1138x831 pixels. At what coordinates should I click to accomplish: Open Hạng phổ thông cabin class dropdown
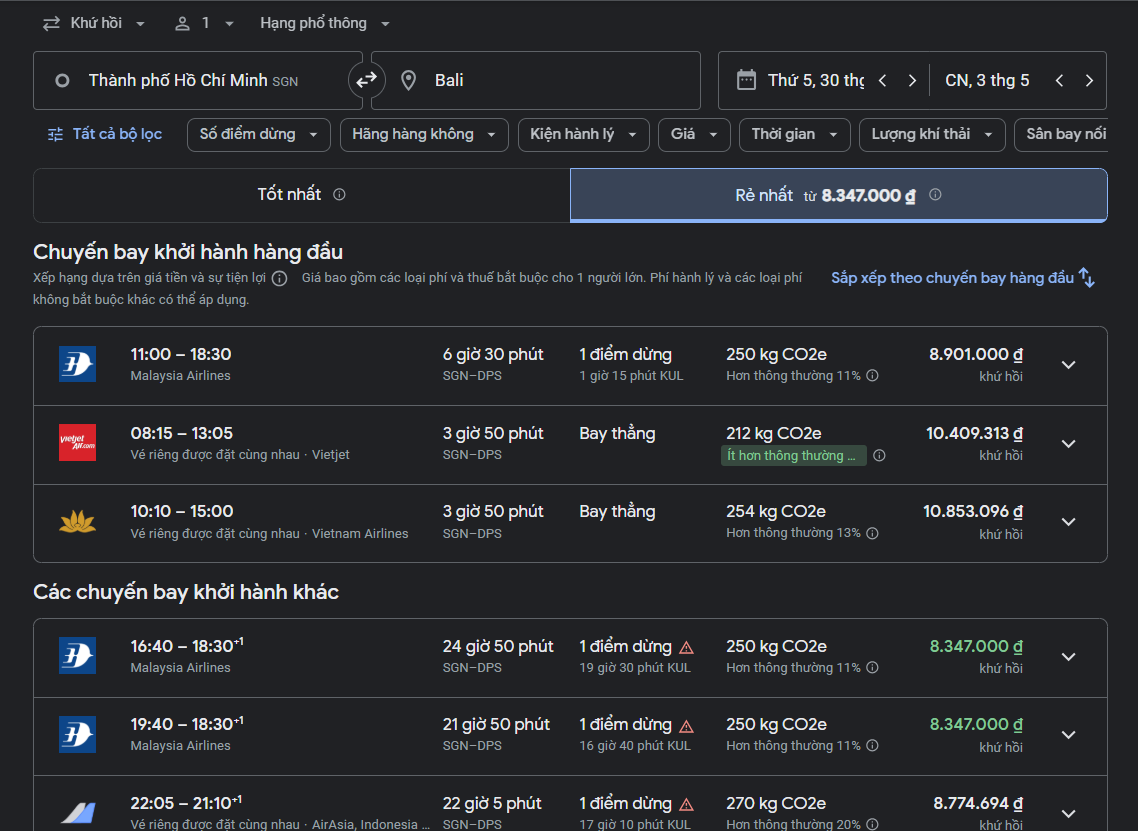(x=325, y=23)
